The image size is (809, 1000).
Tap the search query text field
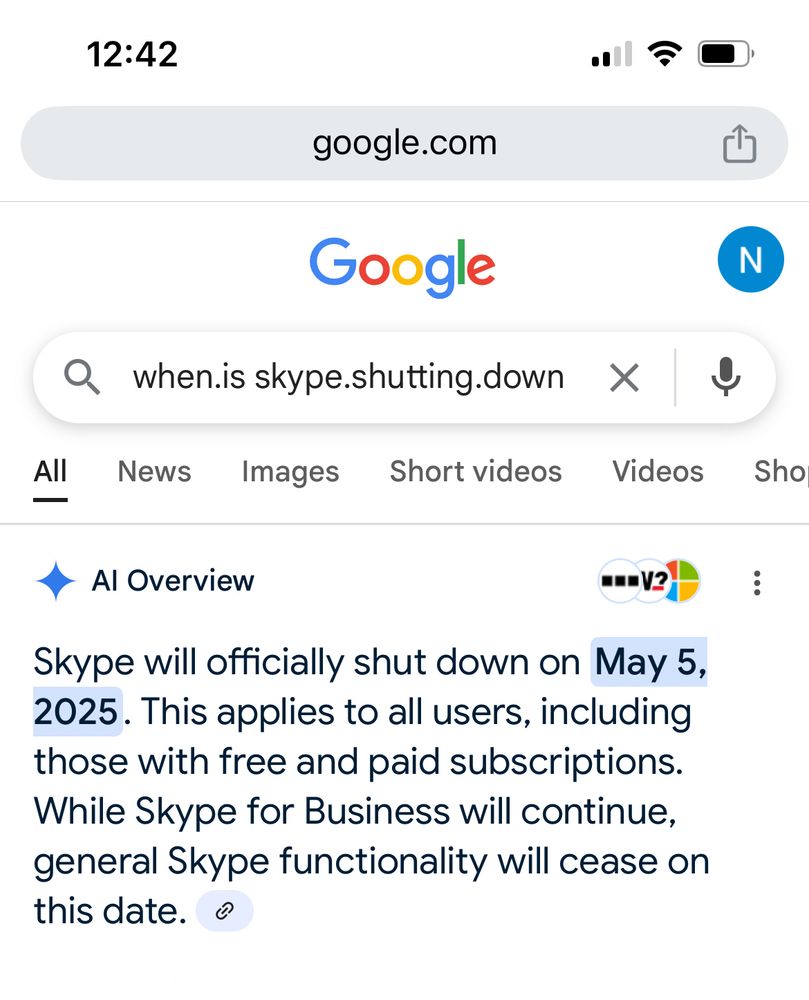(348, 378)
